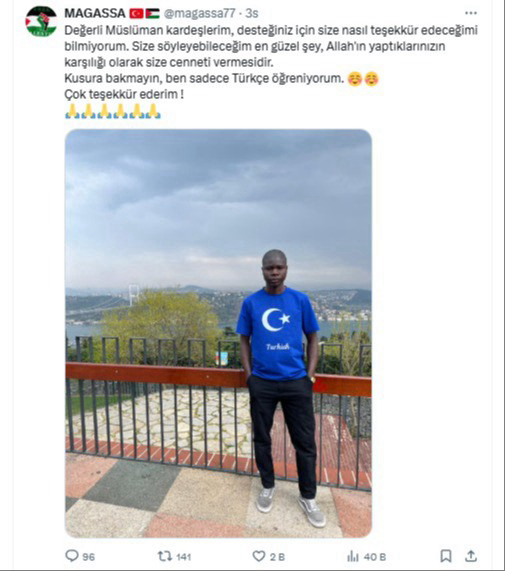Image resolution: width=505 pixels, height=571 pixels.
Task: Like the tweet with the heart icon
Action: click(x=259, y=556)
